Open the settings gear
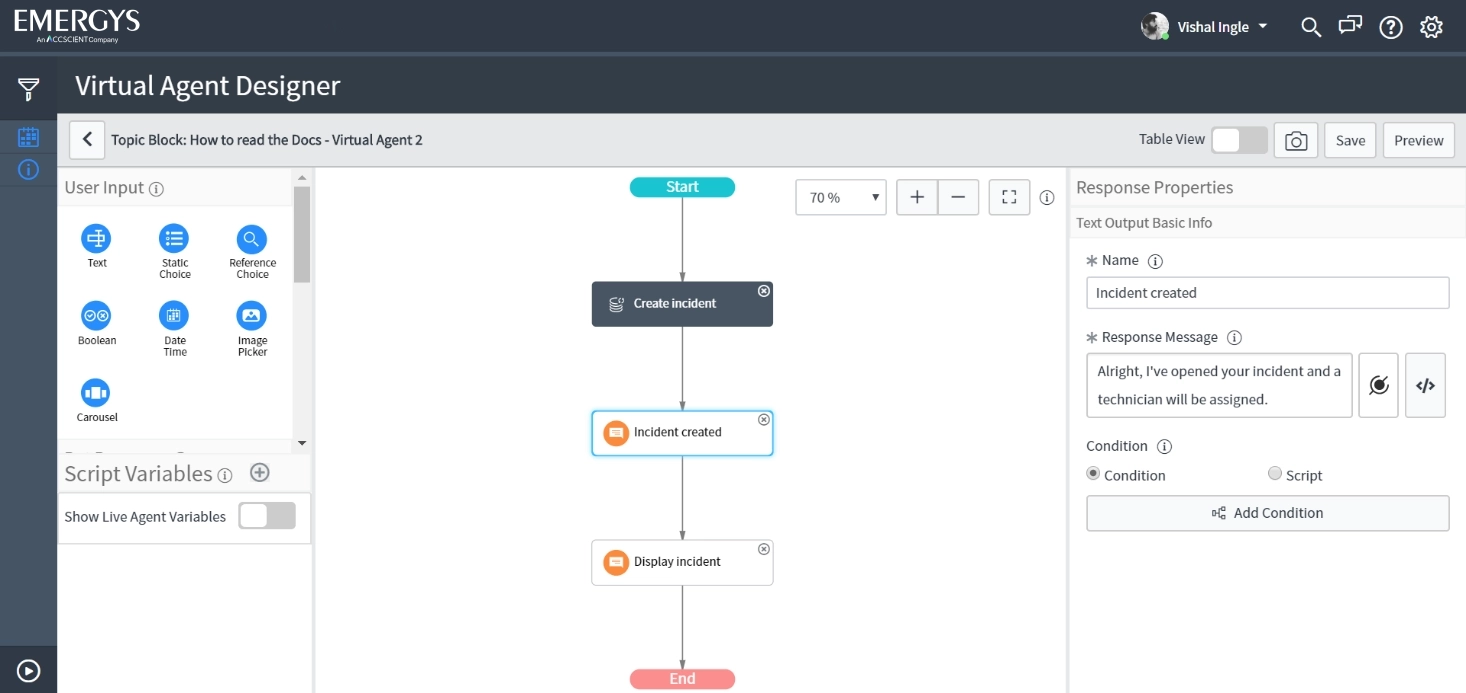1466x693 pixels. 1432,27
